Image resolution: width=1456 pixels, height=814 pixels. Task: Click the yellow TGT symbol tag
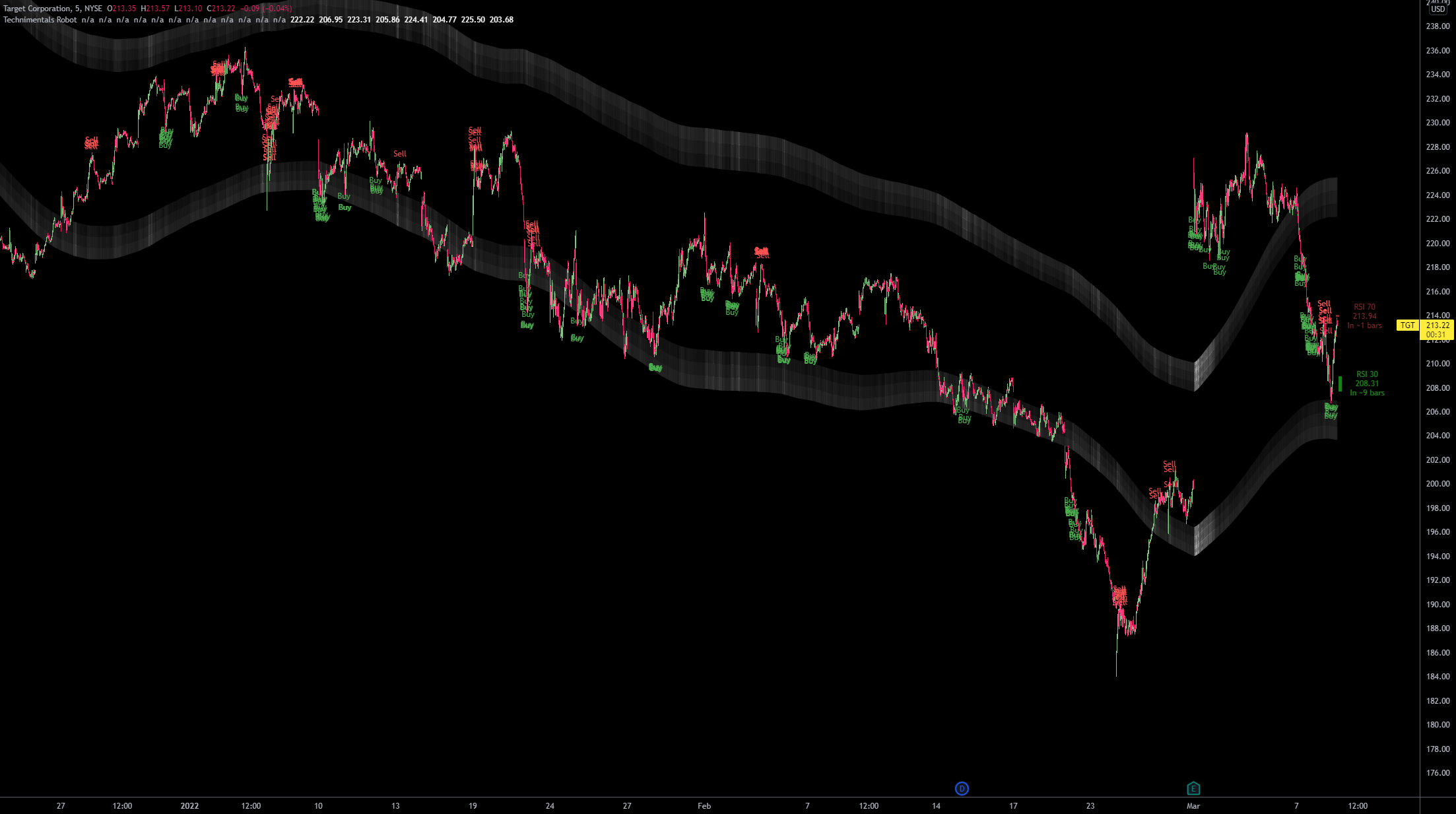point(1408,325)
